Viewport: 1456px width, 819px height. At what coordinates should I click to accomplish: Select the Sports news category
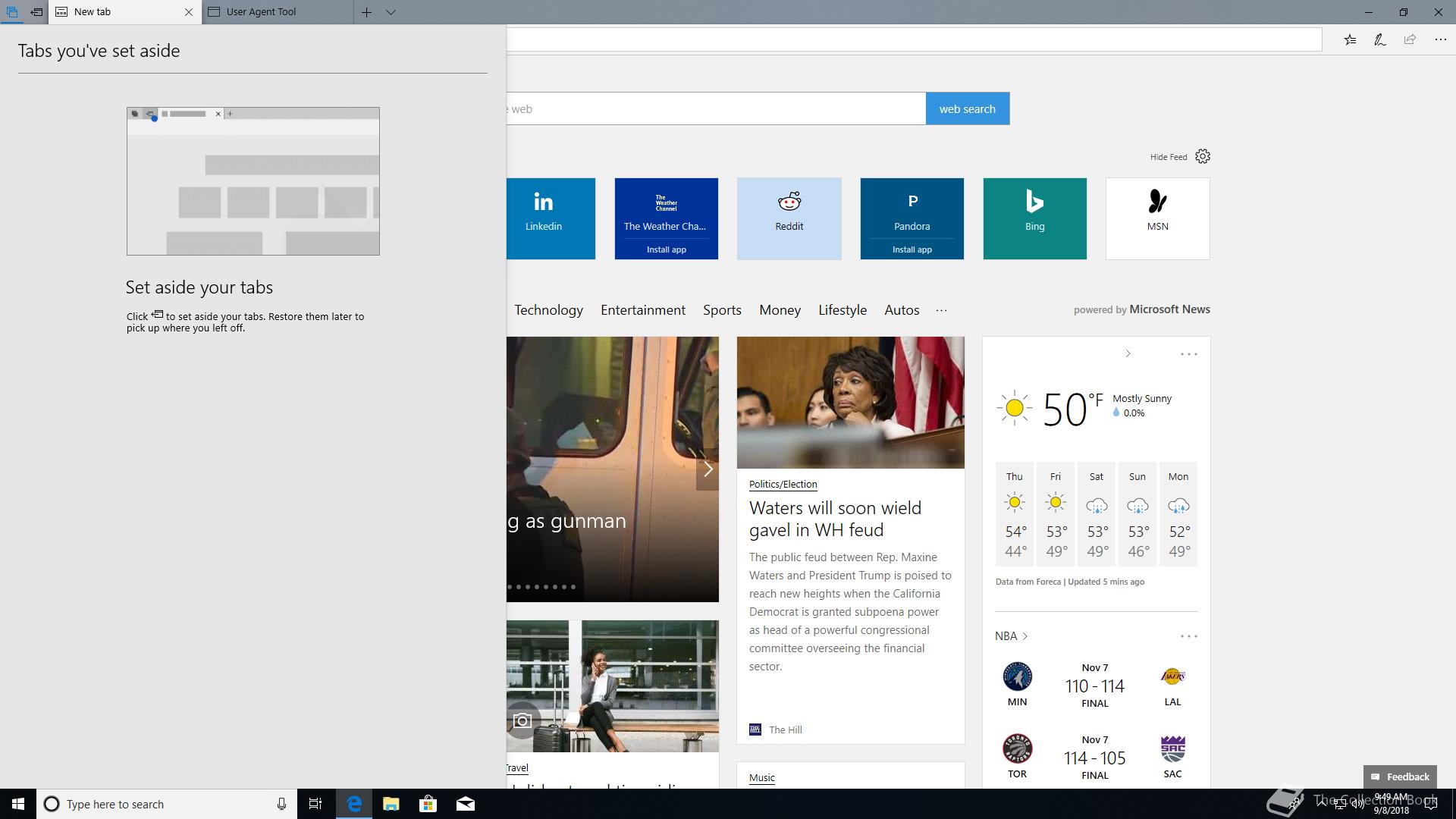(722, 310)
